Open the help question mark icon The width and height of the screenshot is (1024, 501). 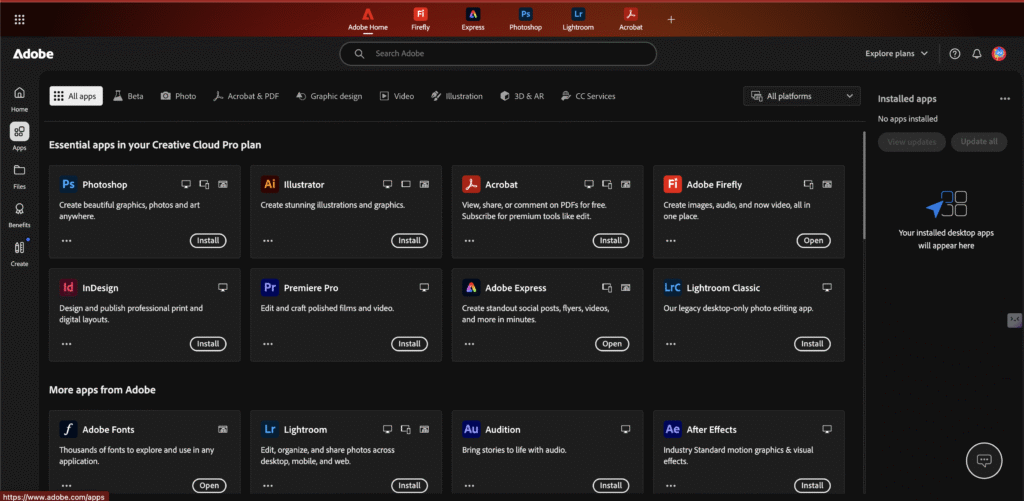pos(955,54)
